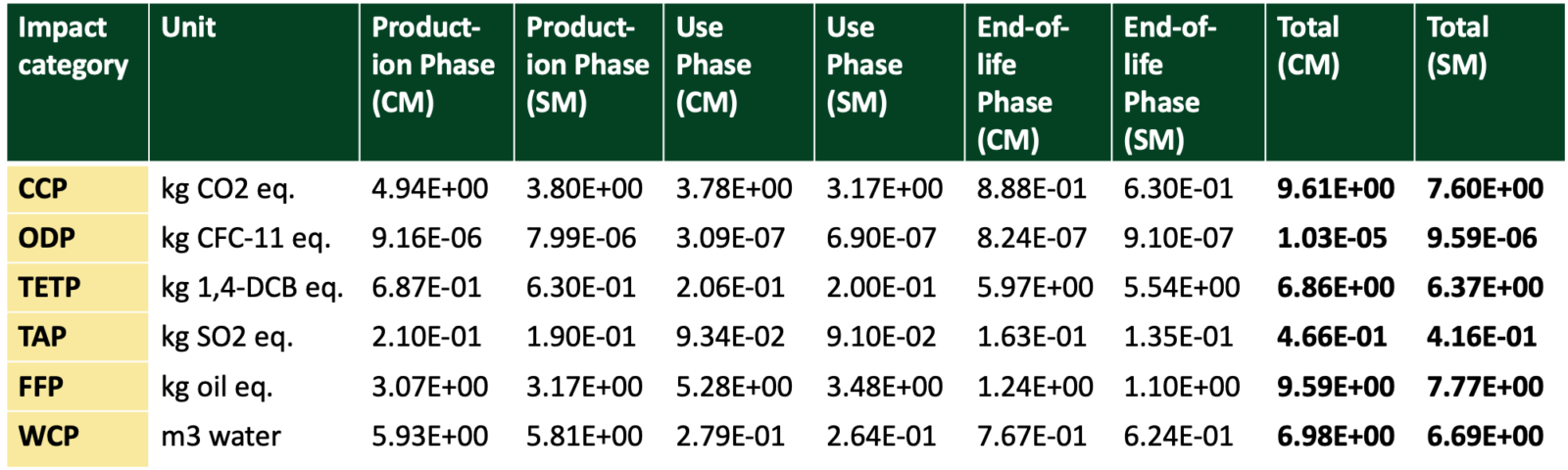Click the End-of-life Phase (SM) header
1568x470 pixels.
pyautogui.click(x=1169, y=83)
